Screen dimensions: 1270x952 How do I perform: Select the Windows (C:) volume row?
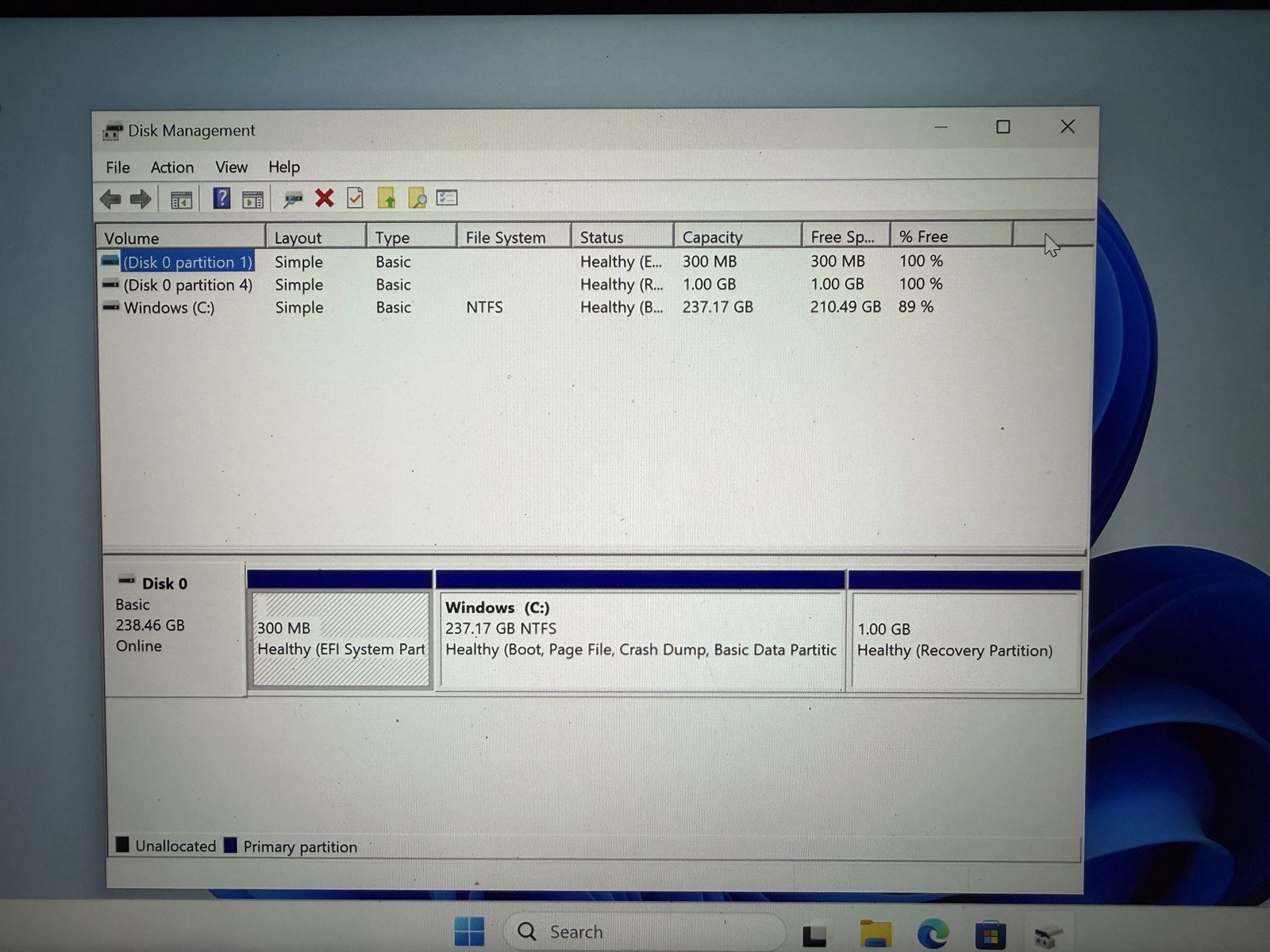click(169, 308)
